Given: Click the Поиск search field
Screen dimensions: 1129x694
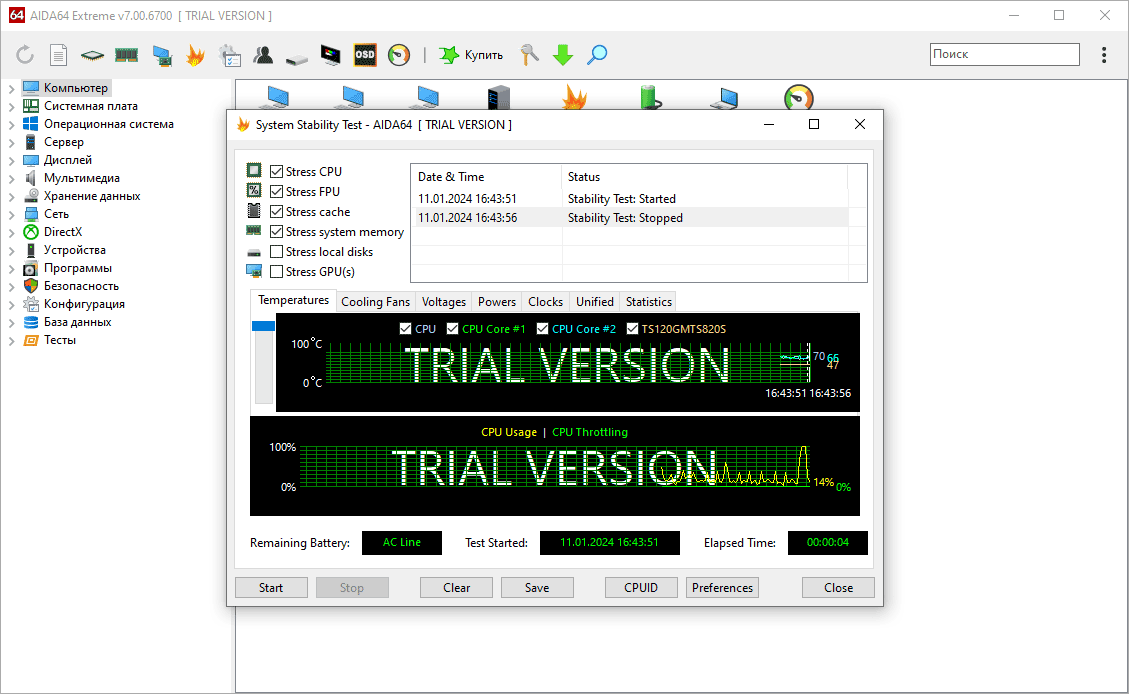Looking at the screenshot, I should pyautogui.click(x=1004, y=54).
